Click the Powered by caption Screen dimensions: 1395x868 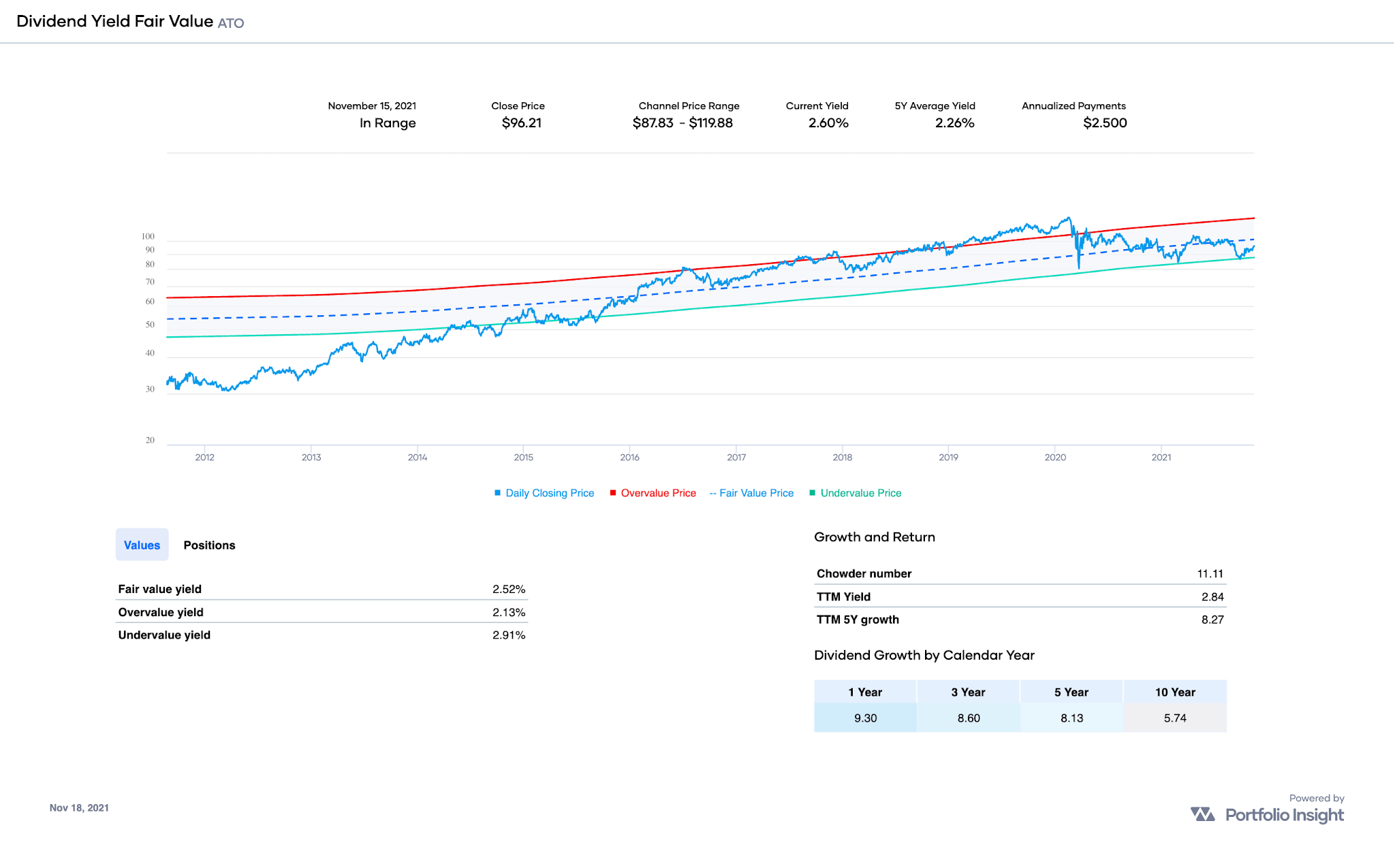1316,798
